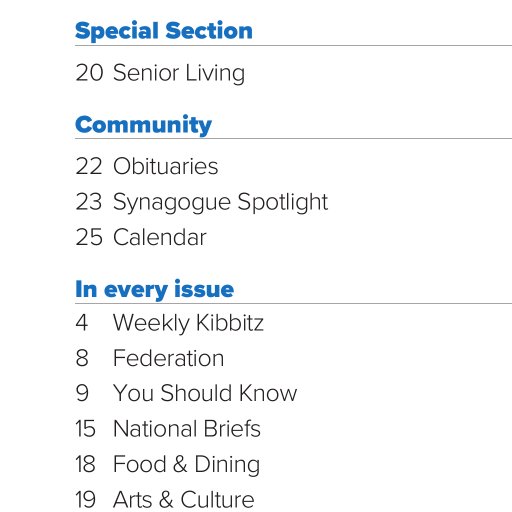This screenshot has height=512, width=512.
Task: Click the National Briefs entry
Action: [x=187, y=428]
